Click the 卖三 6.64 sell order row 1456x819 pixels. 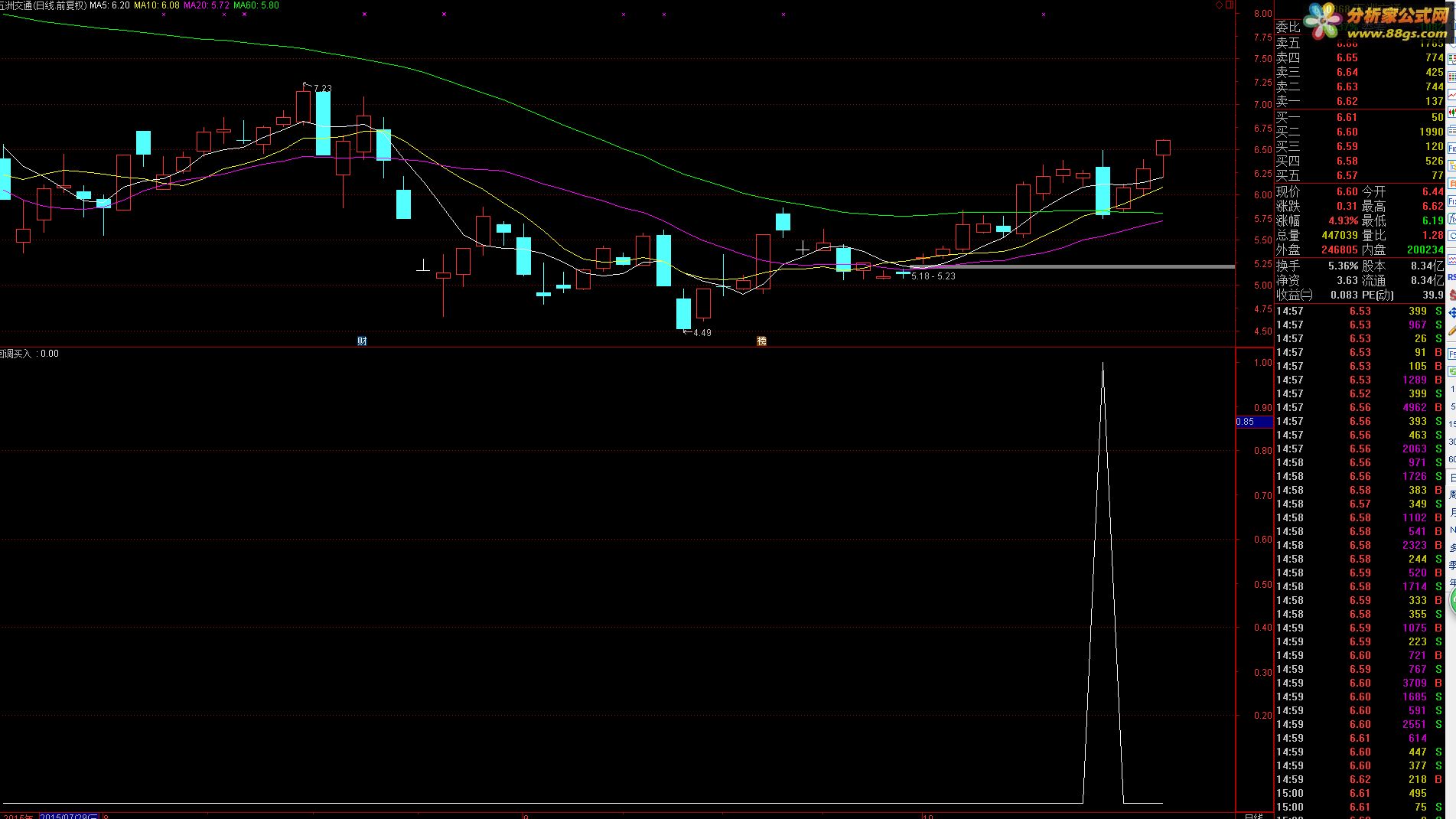[1359, 72]
